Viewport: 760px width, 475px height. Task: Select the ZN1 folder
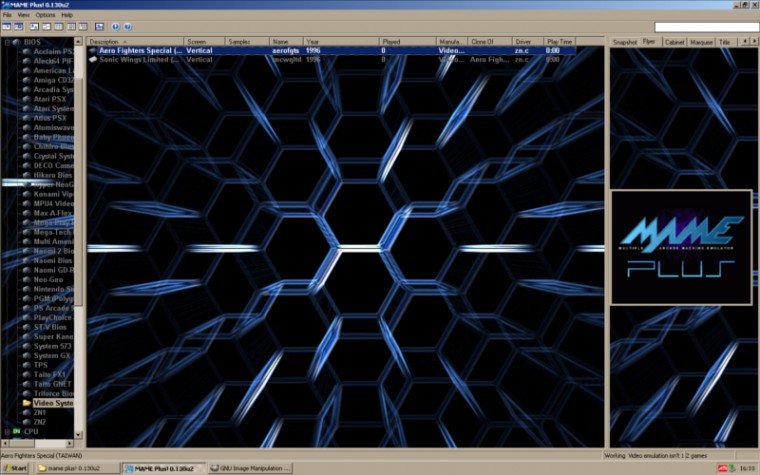point(40,412)
